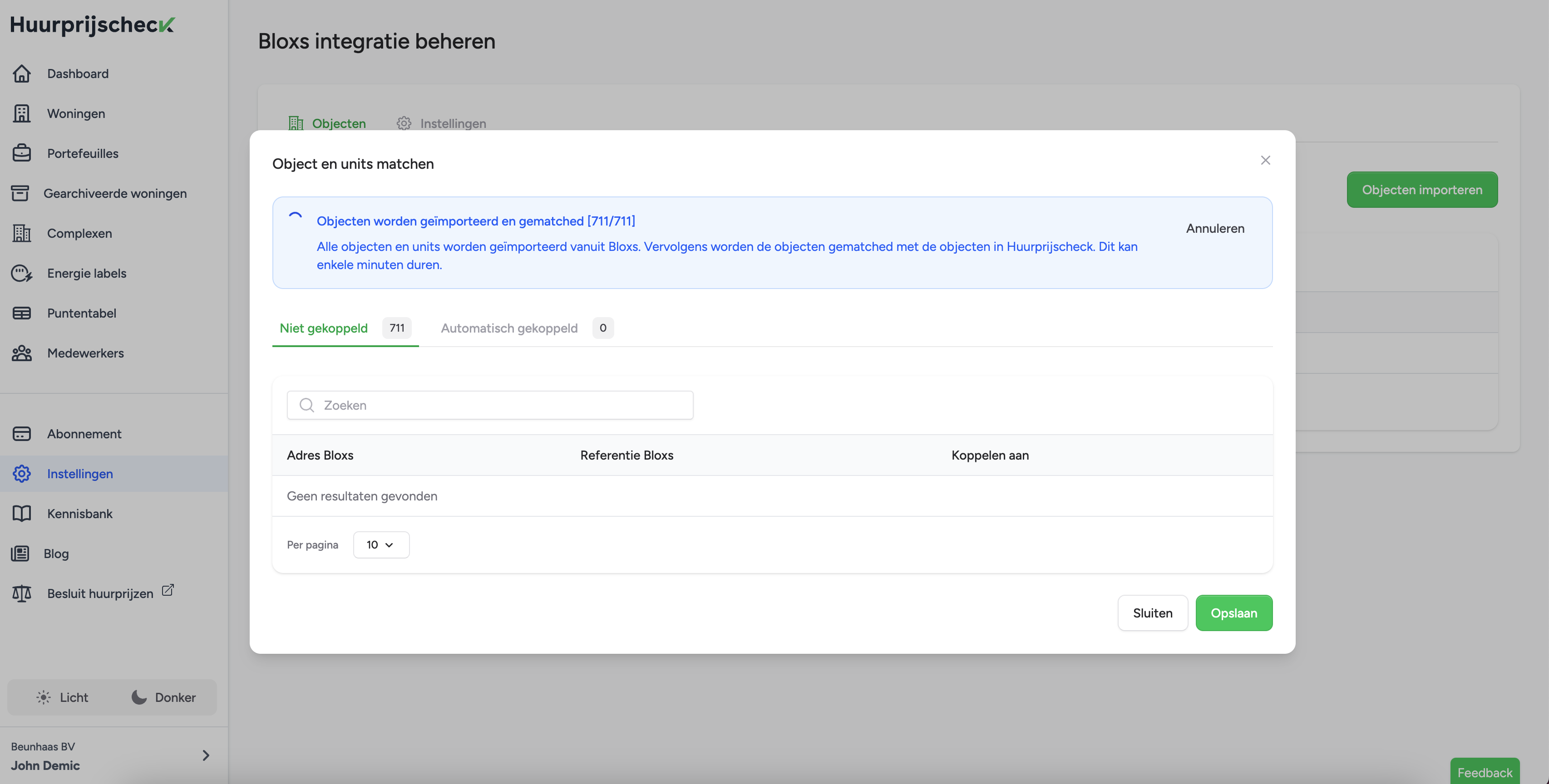
Task: Click the Gearchiveerde woningen archive icon
Action: tap(20, 193)
